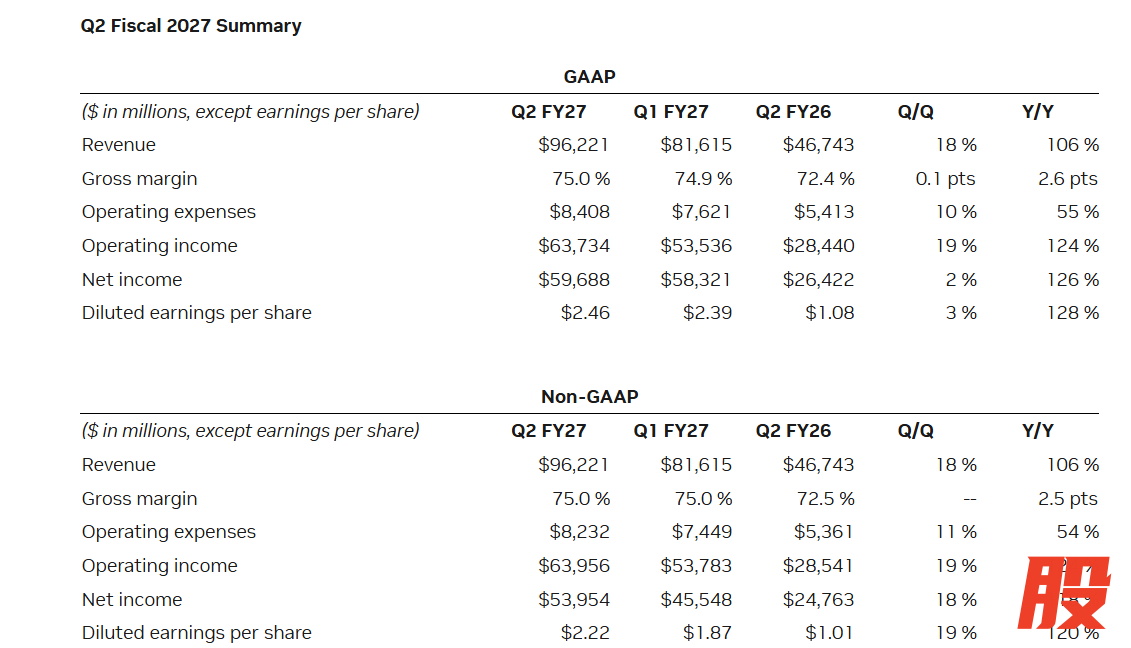Screen dimensions: 1131x648
Task: Select GAAP diluted EPS value $2.46
Action: click(x=585, y=313)
